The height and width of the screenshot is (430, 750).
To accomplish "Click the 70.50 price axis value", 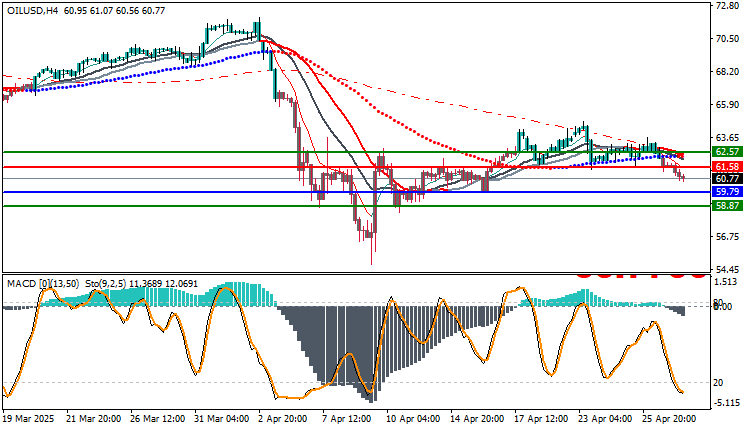I will 728,39.
